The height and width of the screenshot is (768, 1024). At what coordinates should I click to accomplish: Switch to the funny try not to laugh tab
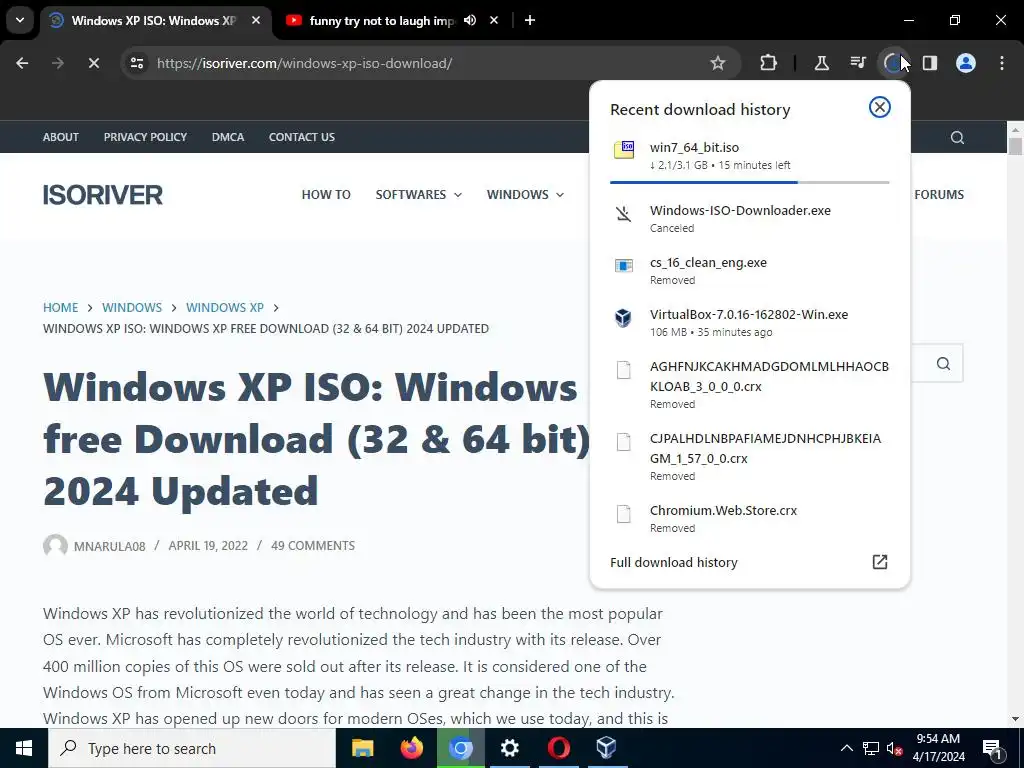click(x=381, y=20)
